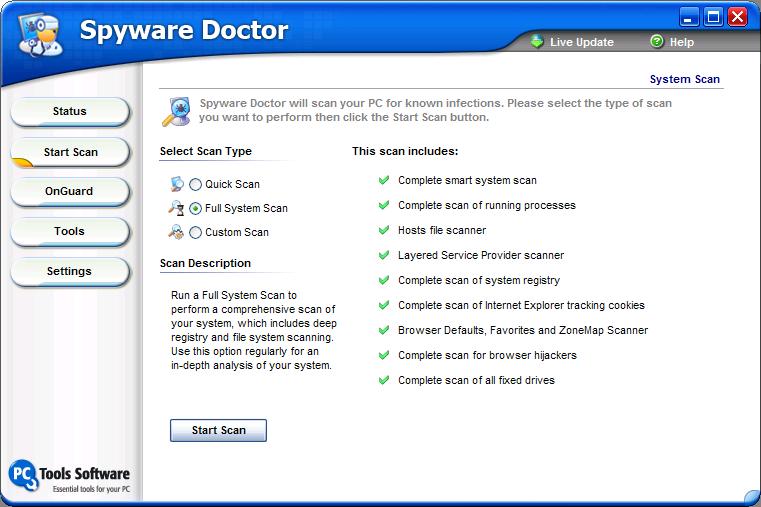Open the Help link text
Viewport: 761px width, 507px height.
(x=681, y=42)
